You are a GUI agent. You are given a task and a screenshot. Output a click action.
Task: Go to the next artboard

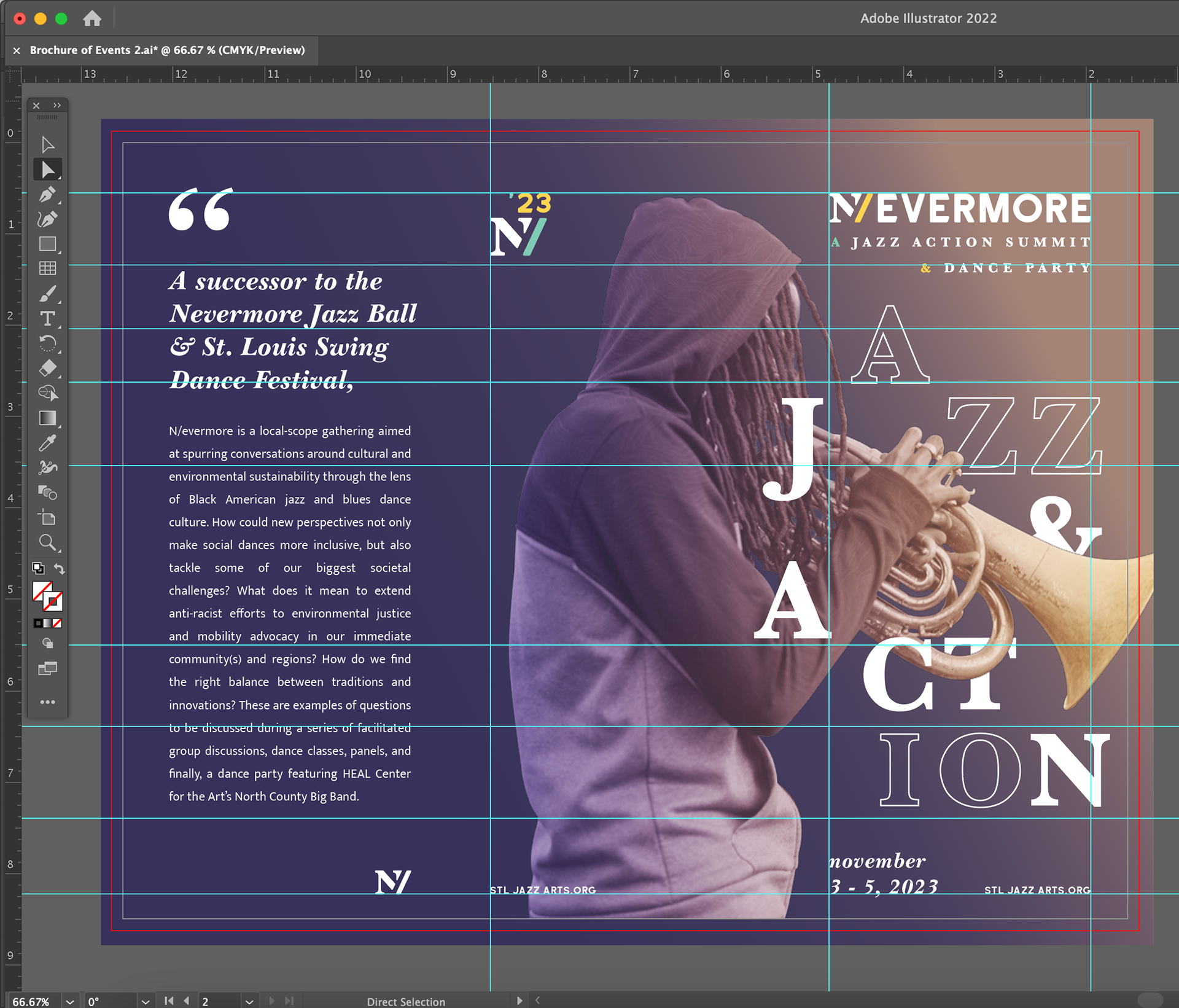[272, 1001]
